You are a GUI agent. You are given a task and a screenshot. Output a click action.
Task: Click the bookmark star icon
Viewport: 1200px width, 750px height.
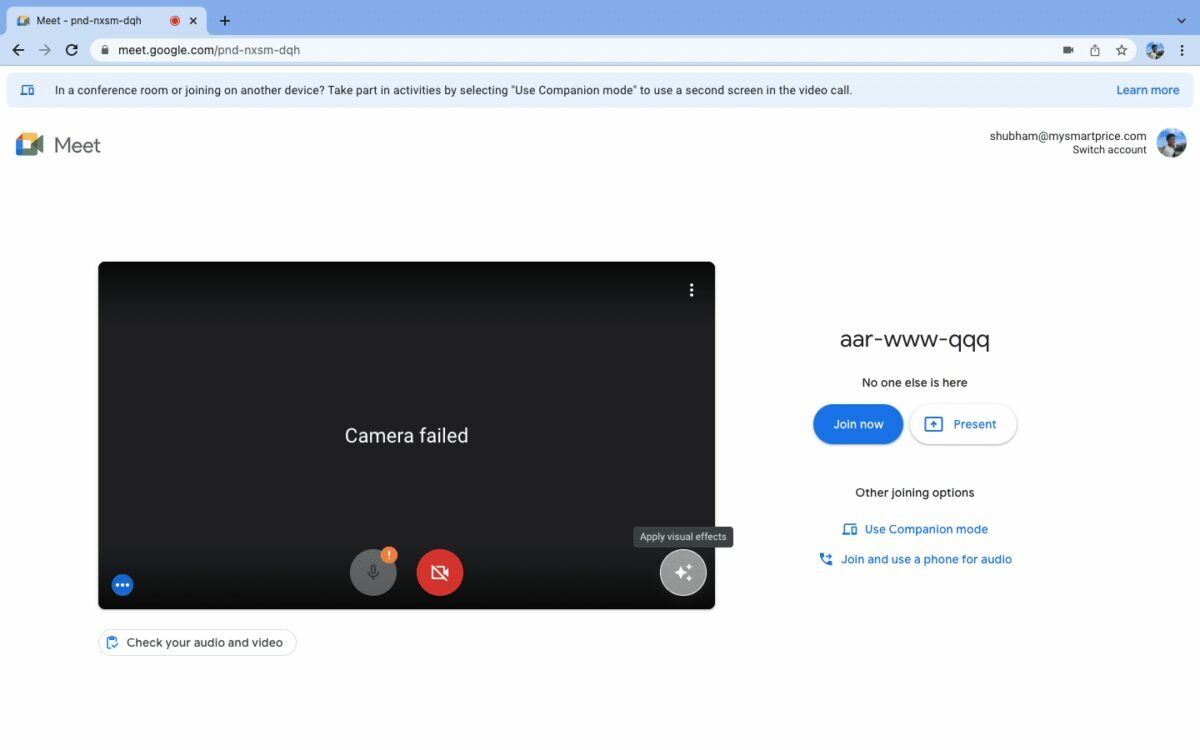(1121, 49)
